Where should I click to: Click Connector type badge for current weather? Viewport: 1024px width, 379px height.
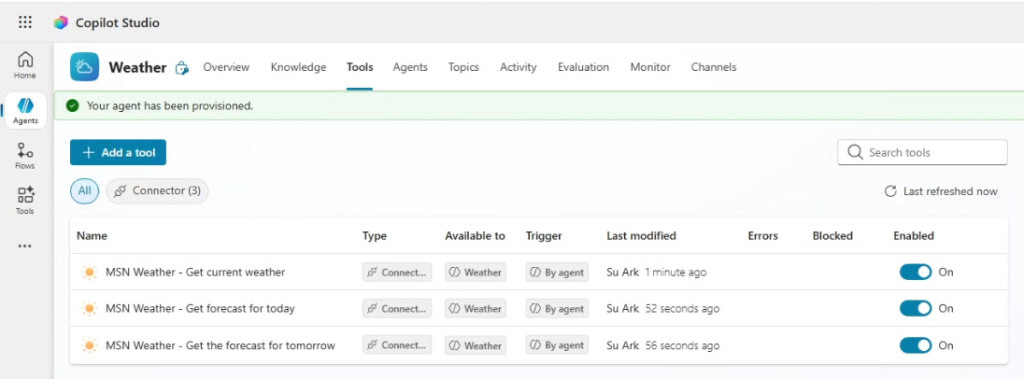point(397,272)
